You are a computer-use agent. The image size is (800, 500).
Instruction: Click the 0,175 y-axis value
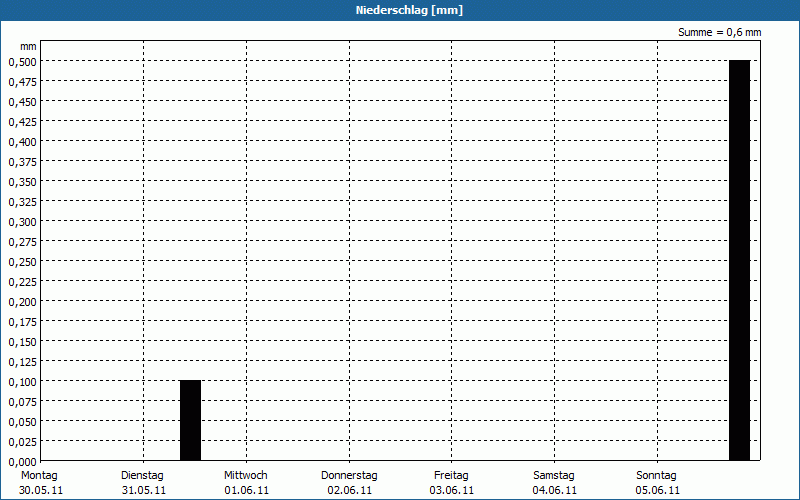pyautogui.click(x=22, y=322)
